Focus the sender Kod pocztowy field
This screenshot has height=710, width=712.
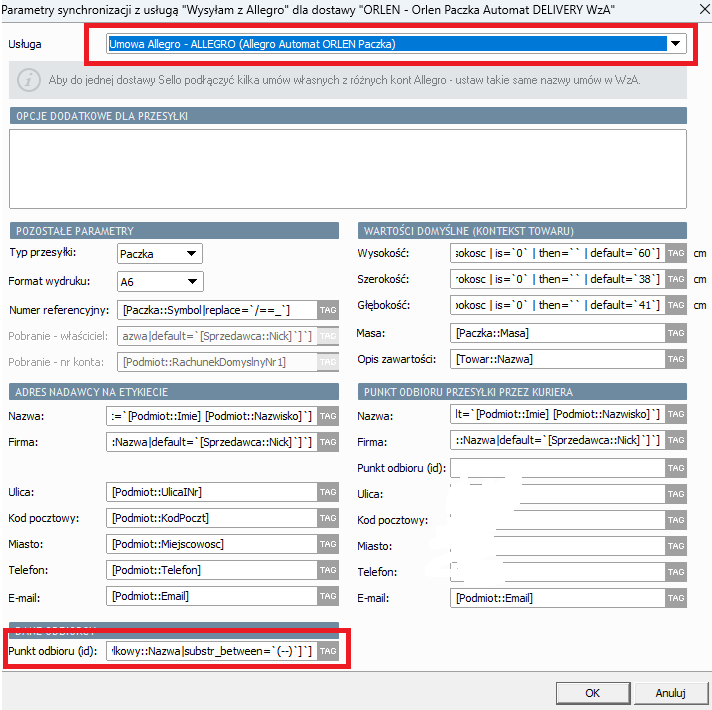pyautogui.click(x=212, y=518)
